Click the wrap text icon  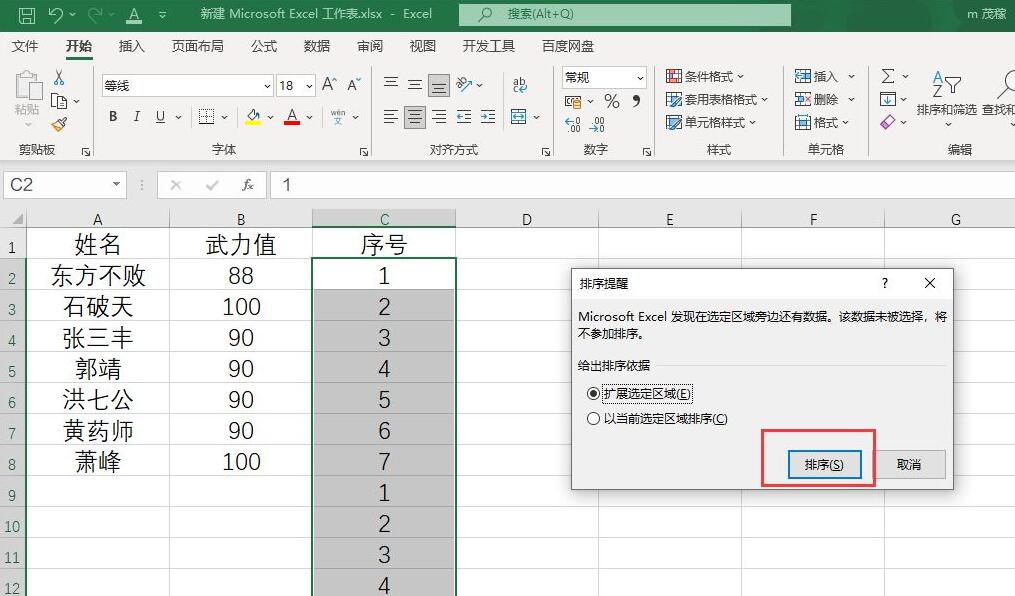520,84
